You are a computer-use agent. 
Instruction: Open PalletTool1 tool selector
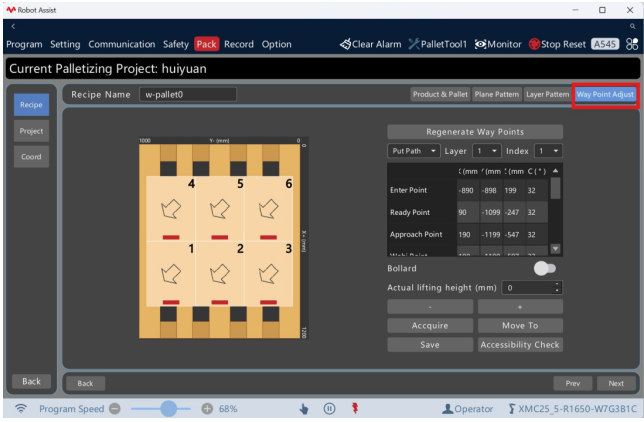point(437,44)
